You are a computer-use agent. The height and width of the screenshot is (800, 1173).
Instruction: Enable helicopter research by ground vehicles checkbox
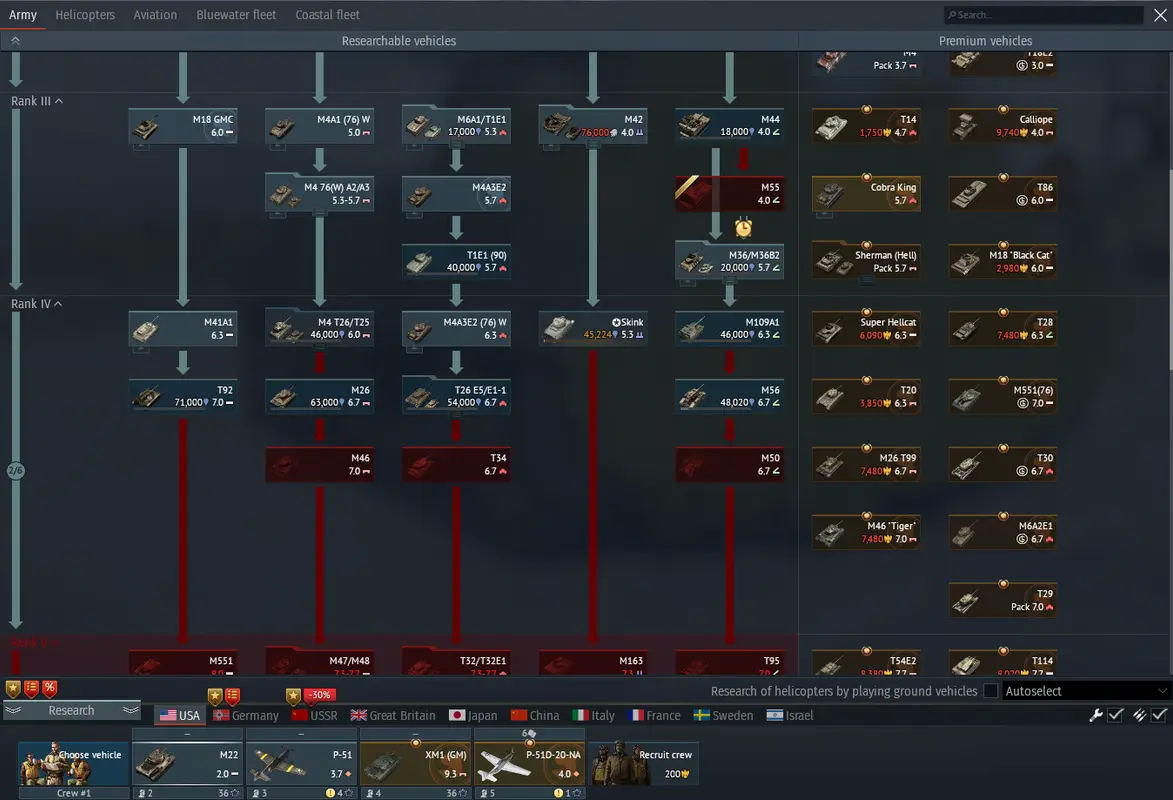991,691
